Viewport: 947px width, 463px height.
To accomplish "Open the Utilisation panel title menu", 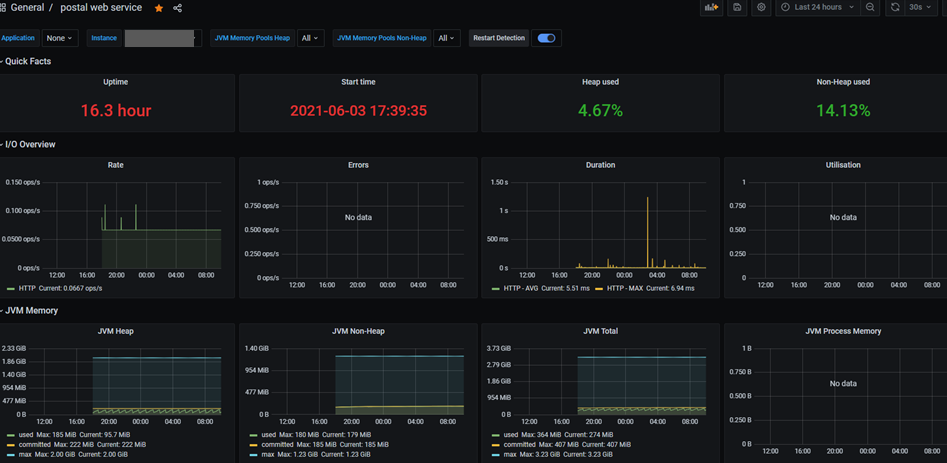I will pos(843,165).
